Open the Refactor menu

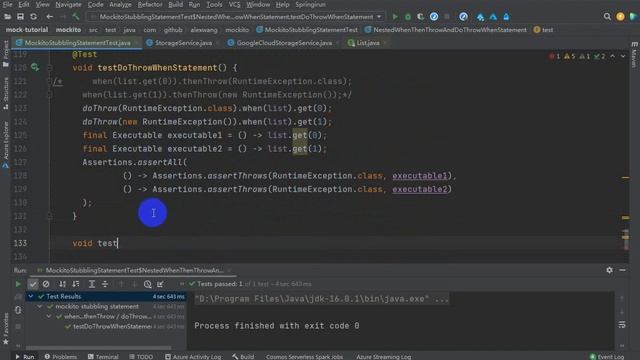click(150, 4)
